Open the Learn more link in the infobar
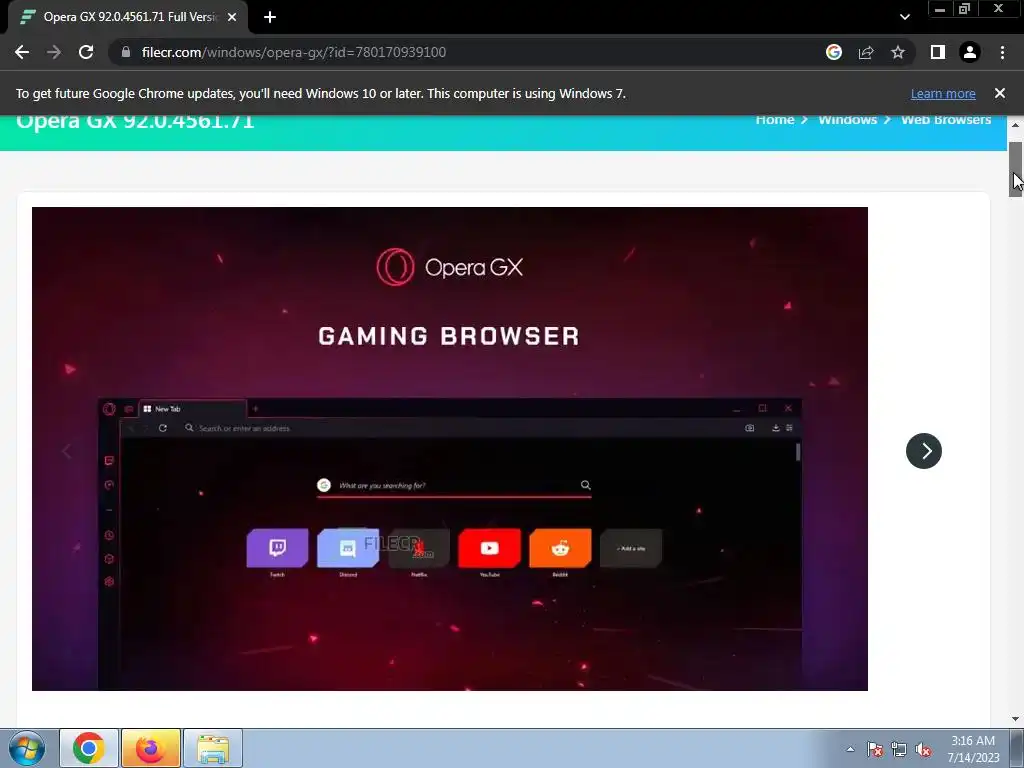Screen dimensions: 1024x768 (943, 93)
